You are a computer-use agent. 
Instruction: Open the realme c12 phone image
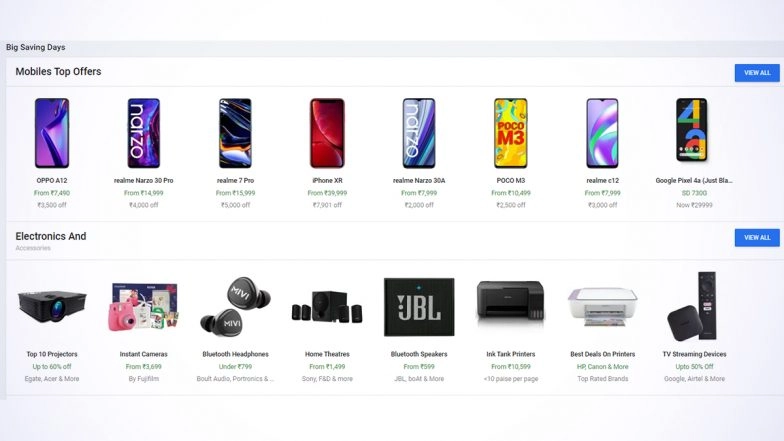[x=602, y=133]
